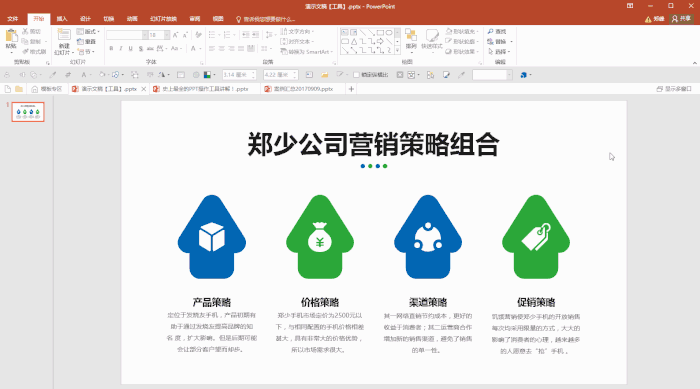
Task: Collapse the ribbon with the chevron arrow
Action: (695, 63)
